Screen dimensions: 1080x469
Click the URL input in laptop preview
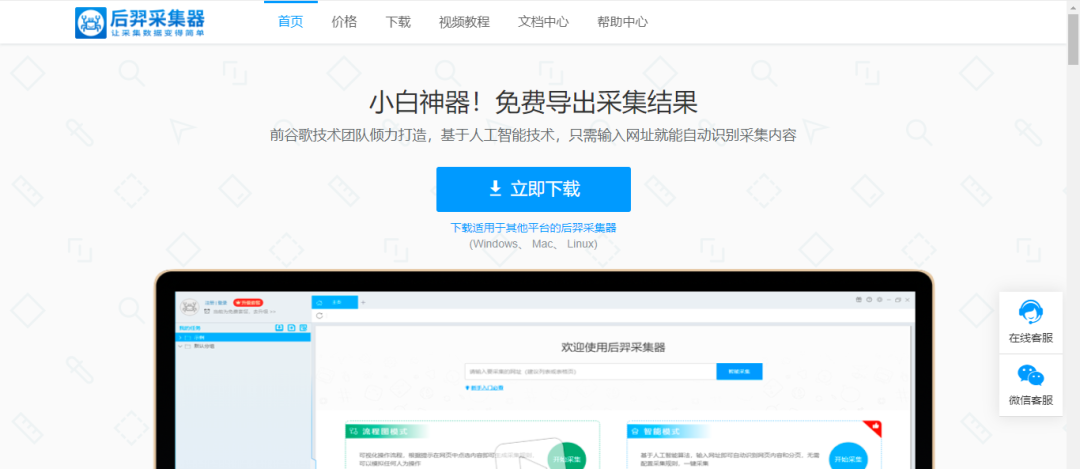pos(590,371)
